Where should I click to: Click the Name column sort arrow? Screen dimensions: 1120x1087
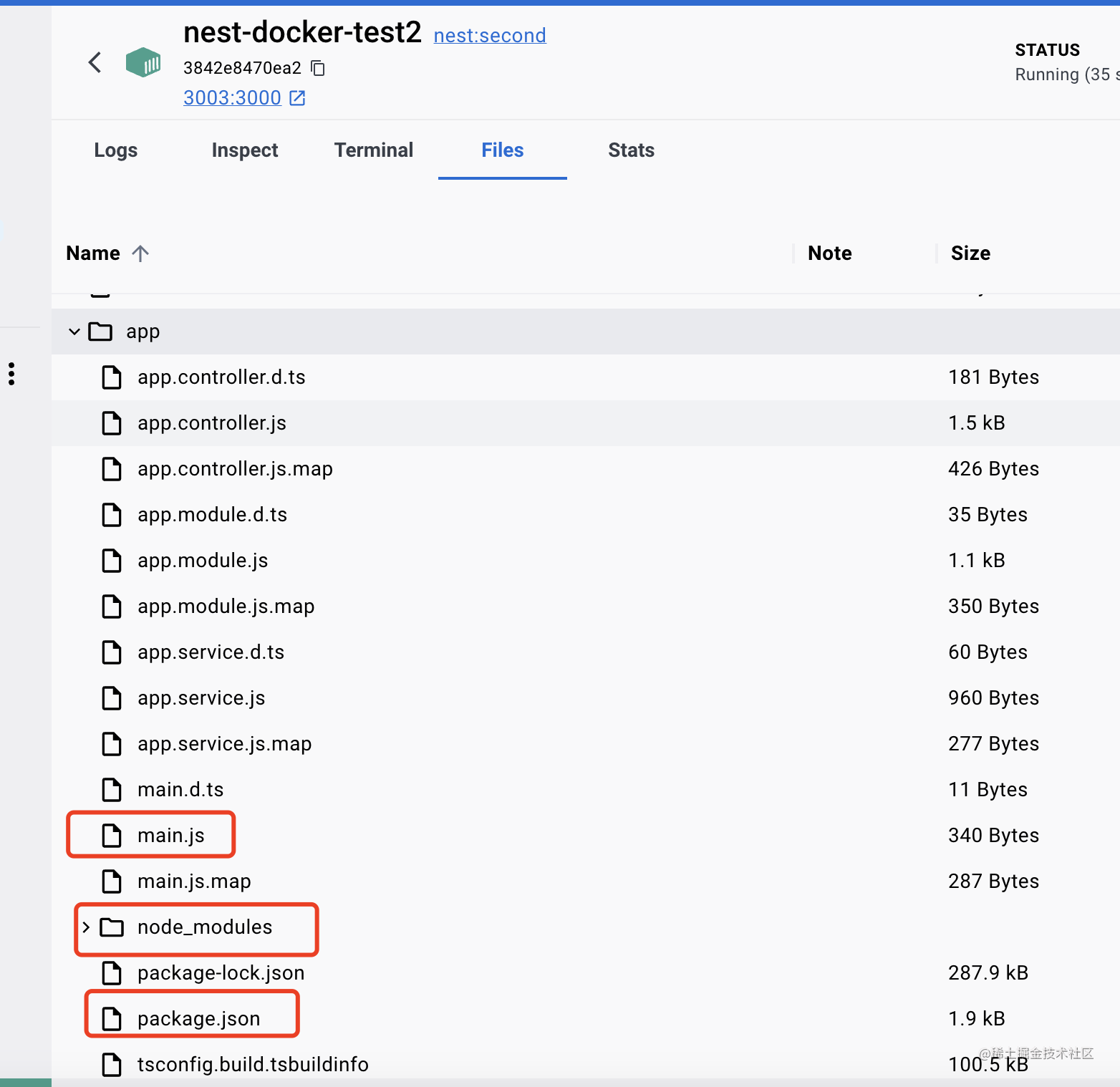click(140, 253)
